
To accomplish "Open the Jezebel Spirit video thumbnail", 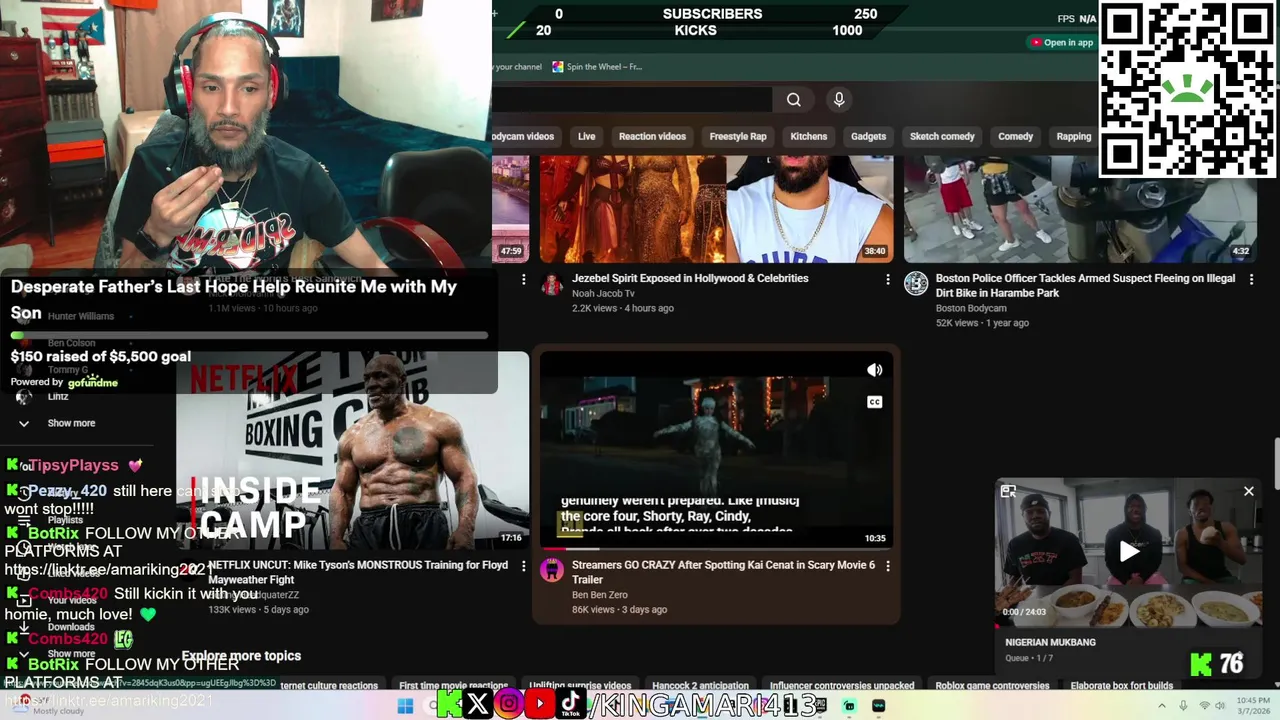I will pos(716,209).
